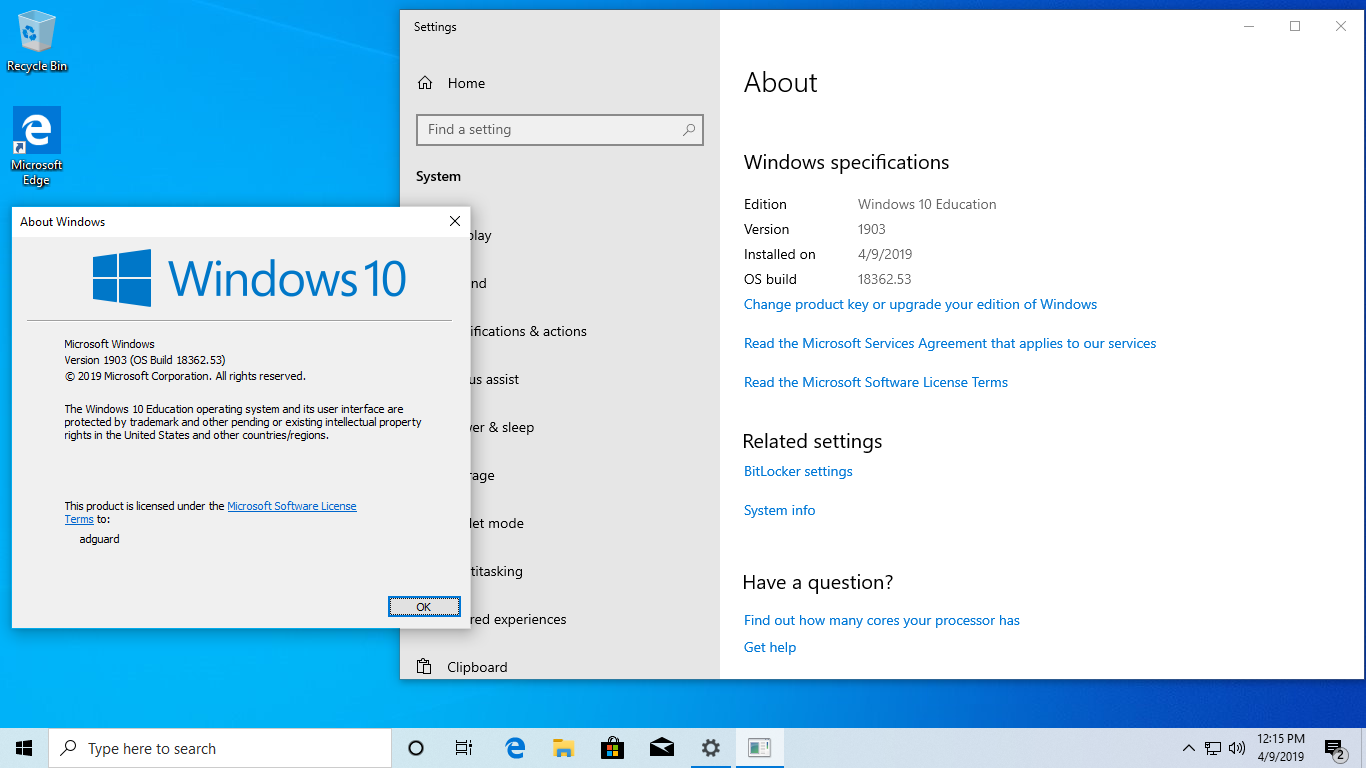Select the Microsoft Edge desktop shortcut
Image resolution: width=1366 pixels, height=768 pixels.
click(37, 147)
